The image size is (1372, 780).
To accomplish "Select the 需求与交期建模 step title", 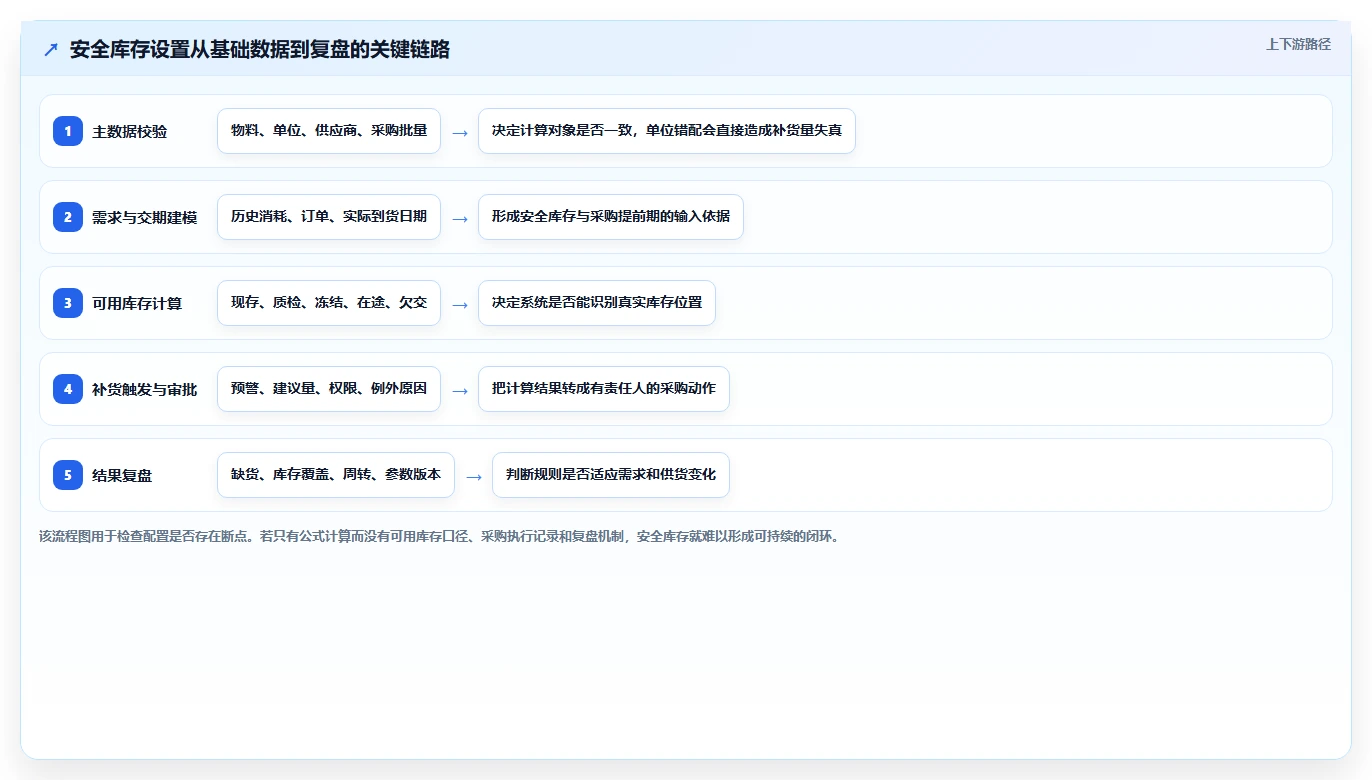I will (145, 218).
